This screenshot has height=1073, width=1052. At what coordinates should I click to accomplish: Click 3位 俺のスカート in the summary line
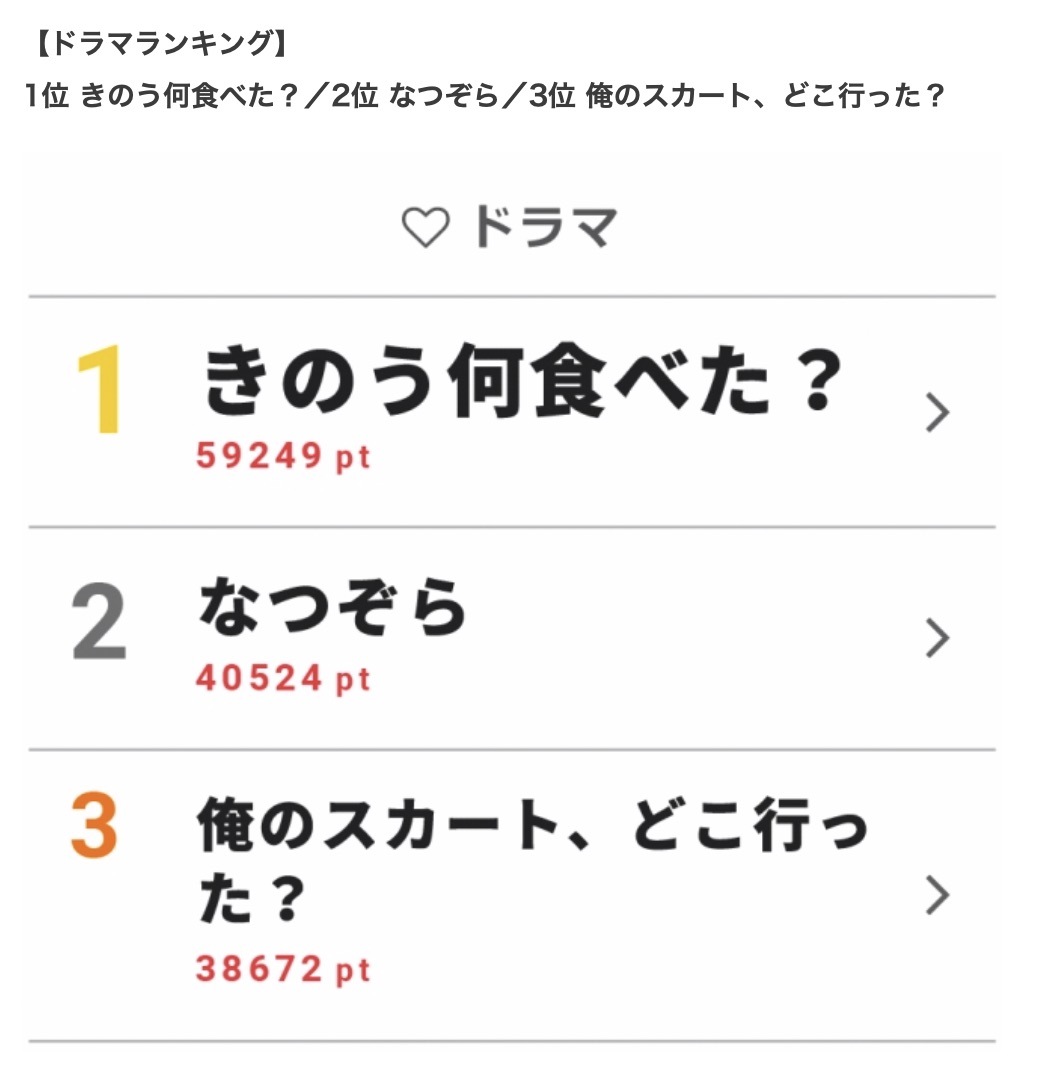[640, 96]
